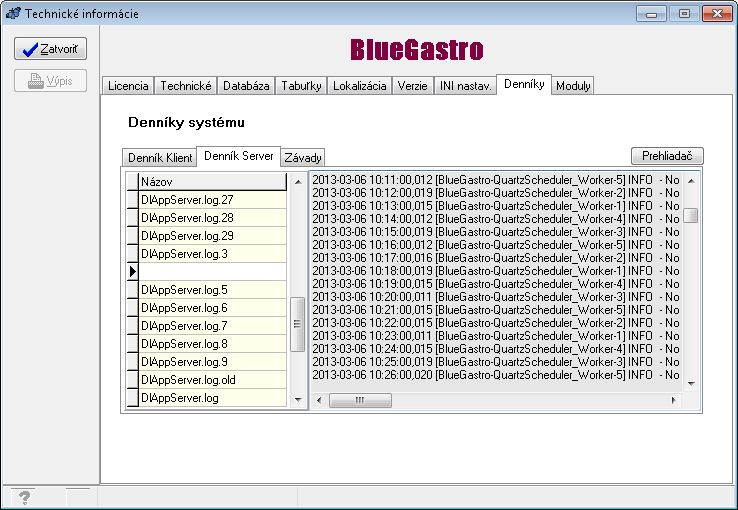Click the log viewer vertical scroll thumb
This screenshot has width=738, height=510.
coord(691,215)
